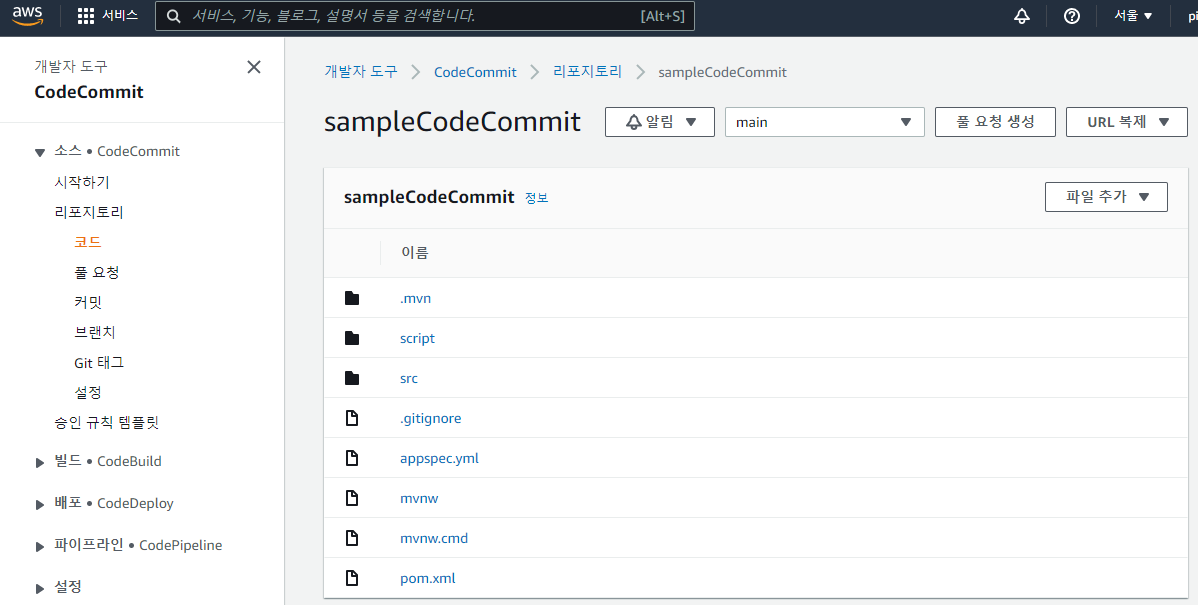
Task: Click the script folder icon
Action: pos(351,338)
